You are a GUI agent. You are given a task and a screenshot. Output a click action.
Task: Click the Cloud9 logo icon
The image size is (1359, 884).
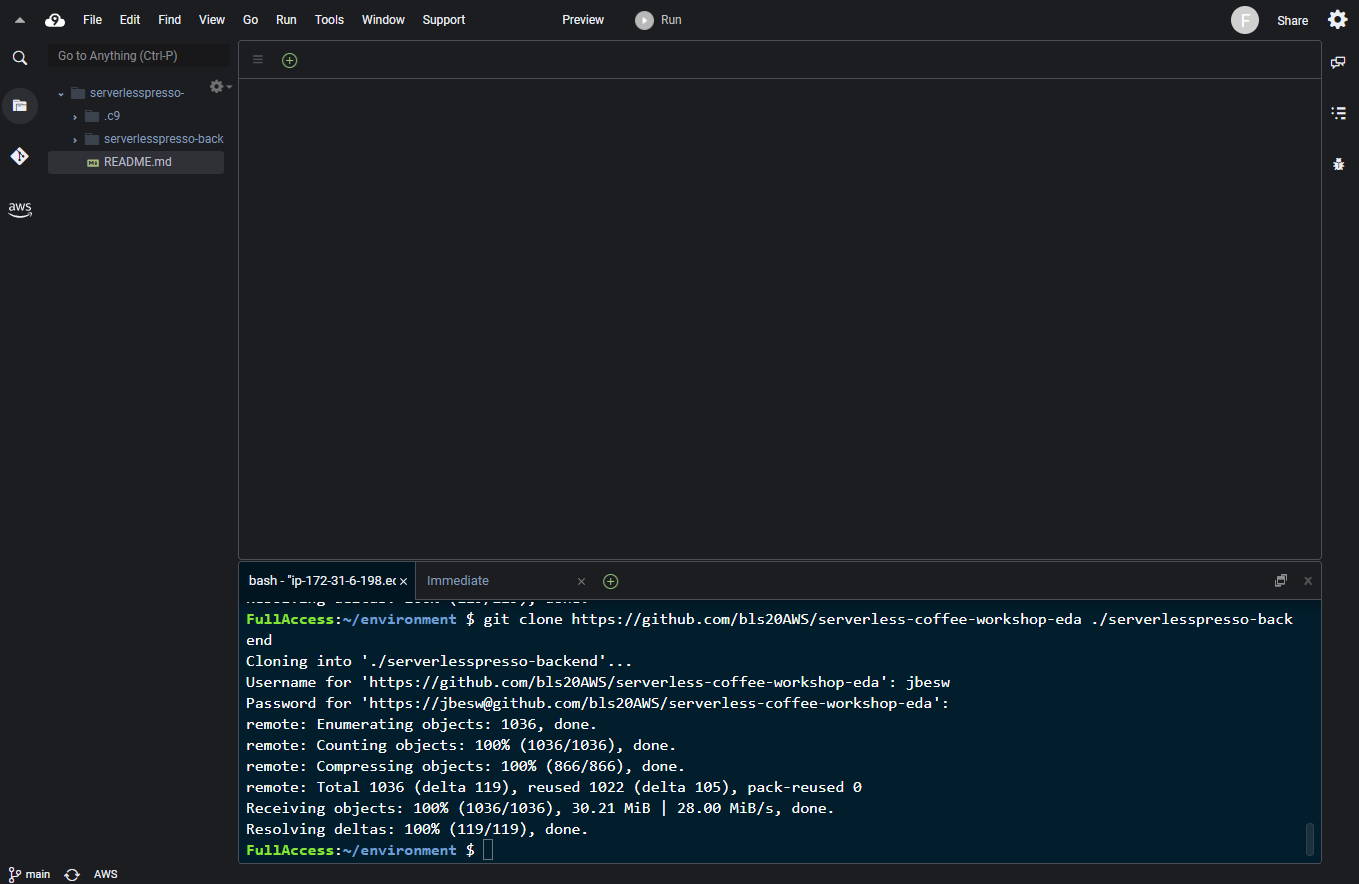click(x=55, y=20)
